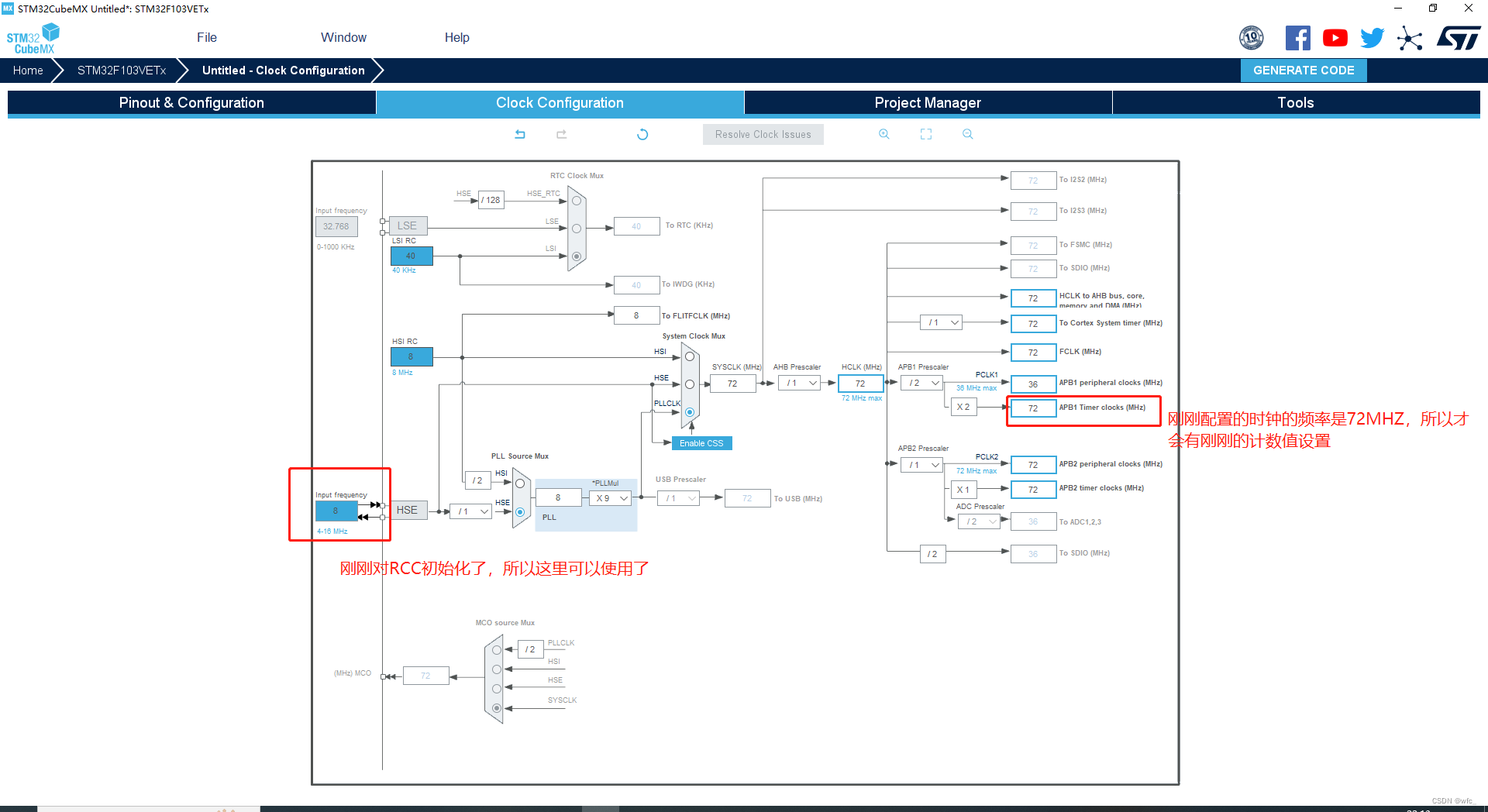
Task: Click the HSI RC 8 block
Action: (412, 356)
